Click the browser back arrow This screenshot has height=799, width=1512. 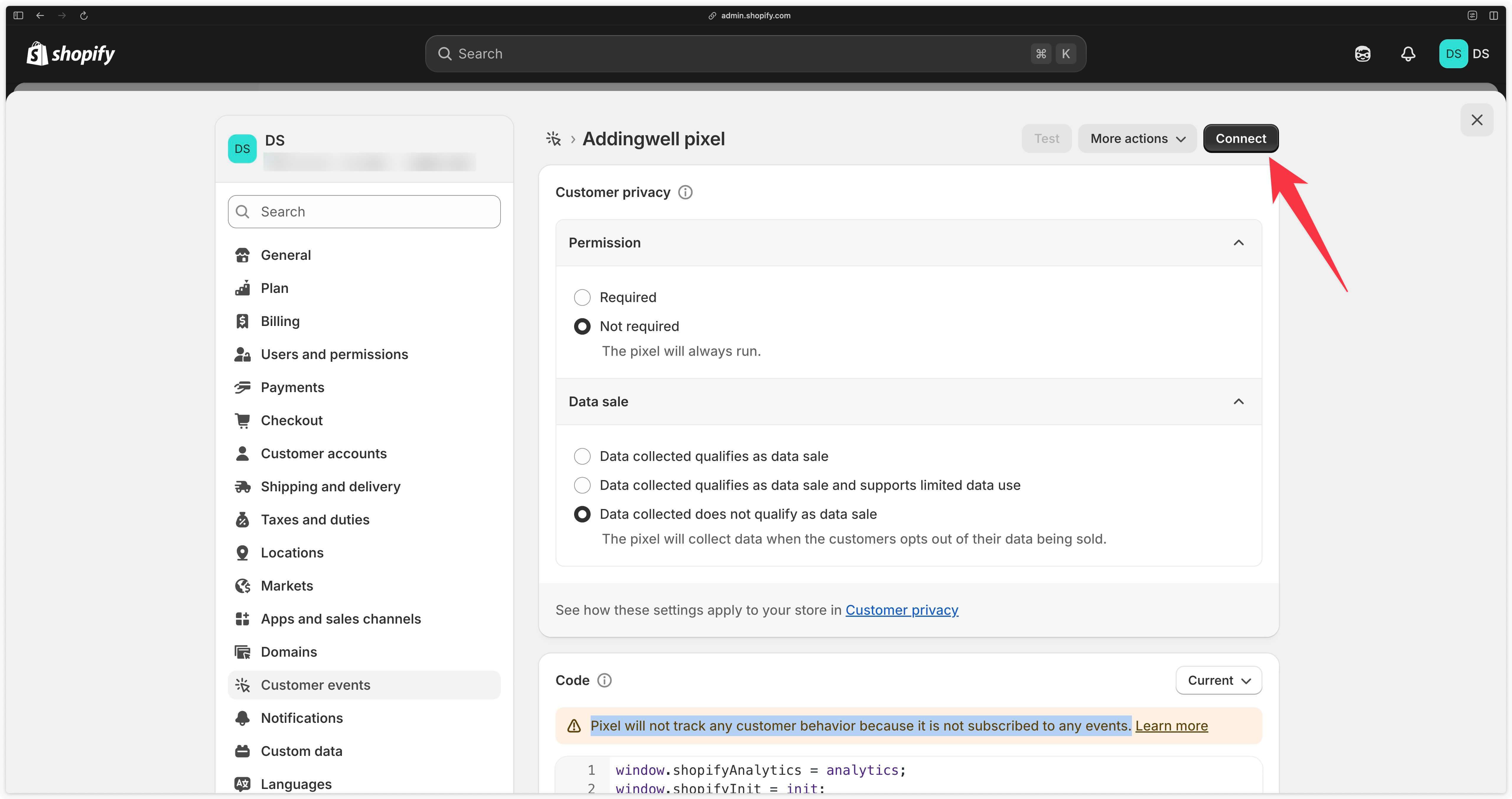click(40, 15)
